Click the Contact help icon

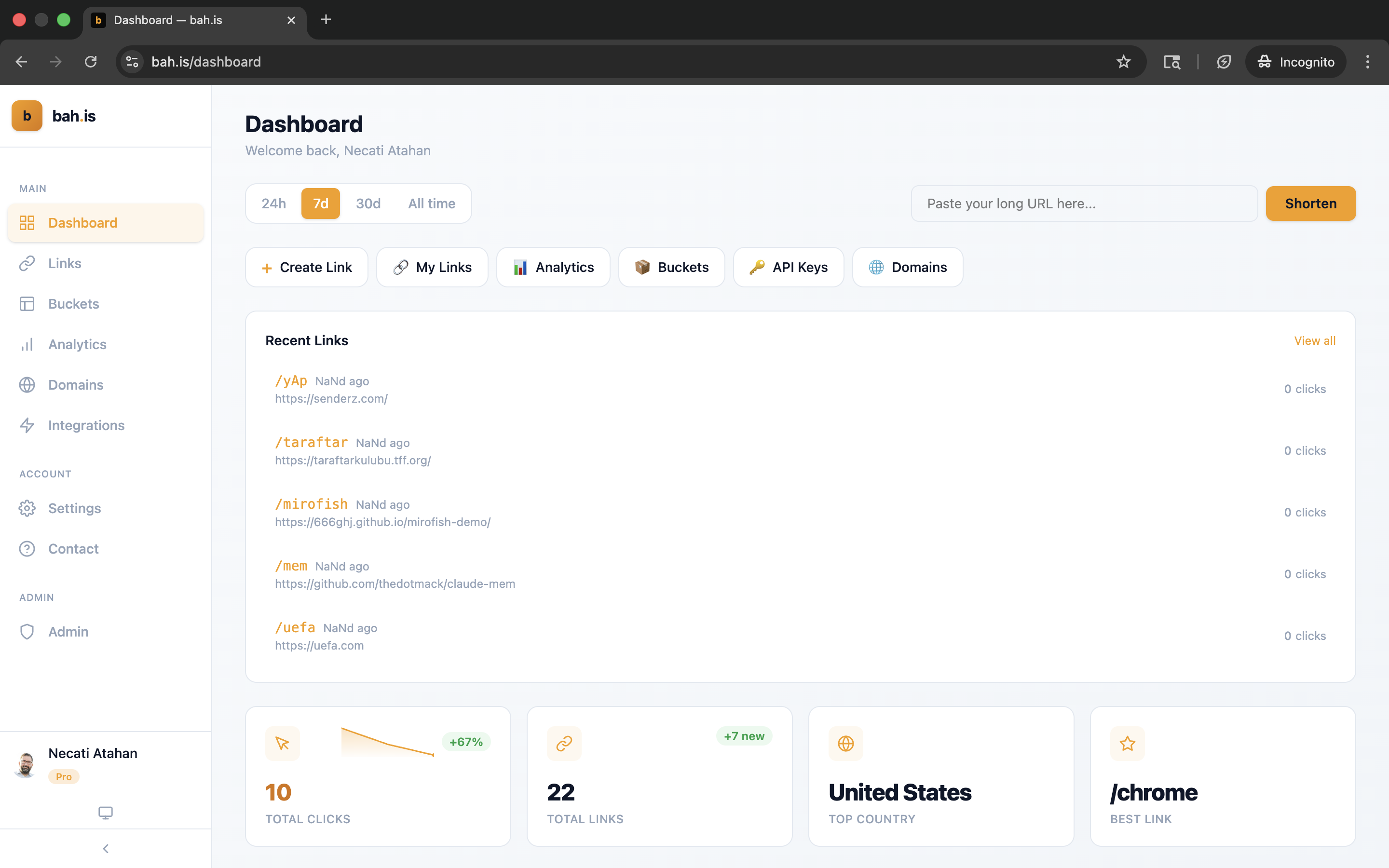[x=27, y=548]
